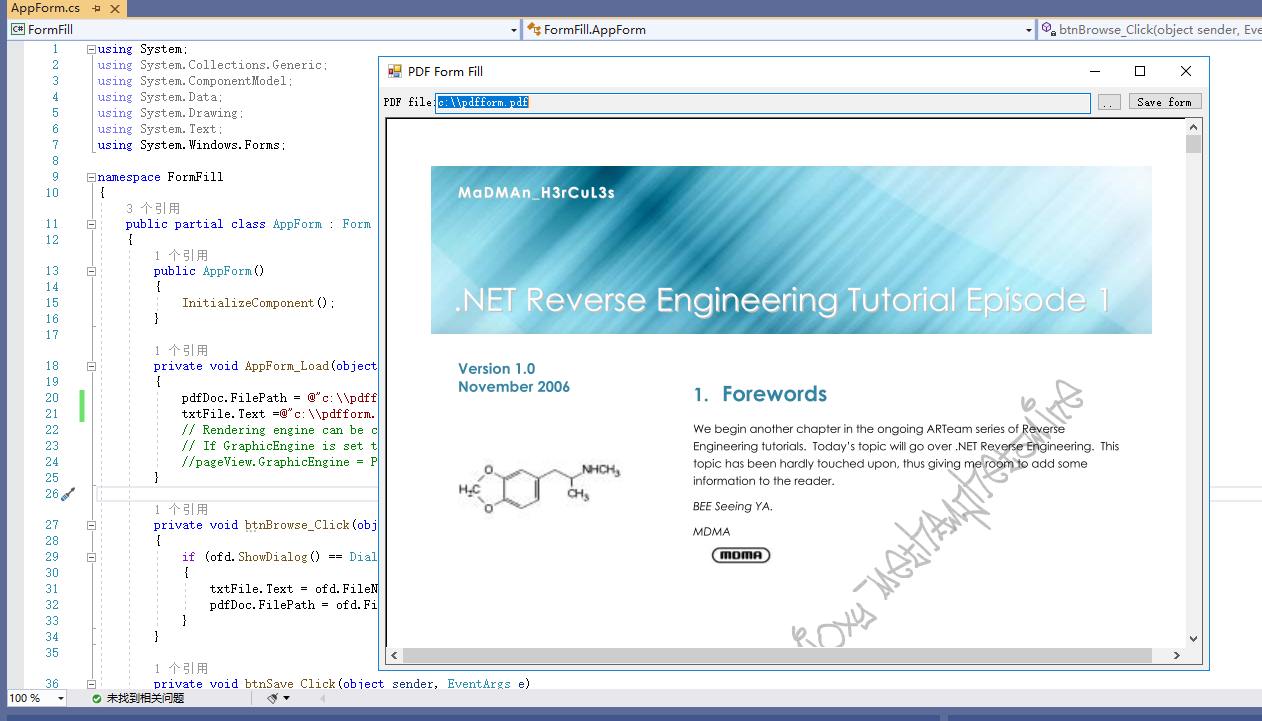The image size is (1262, 721).
Task: Toggle the pin on the AppForm.cs tab
Action: 97,8
